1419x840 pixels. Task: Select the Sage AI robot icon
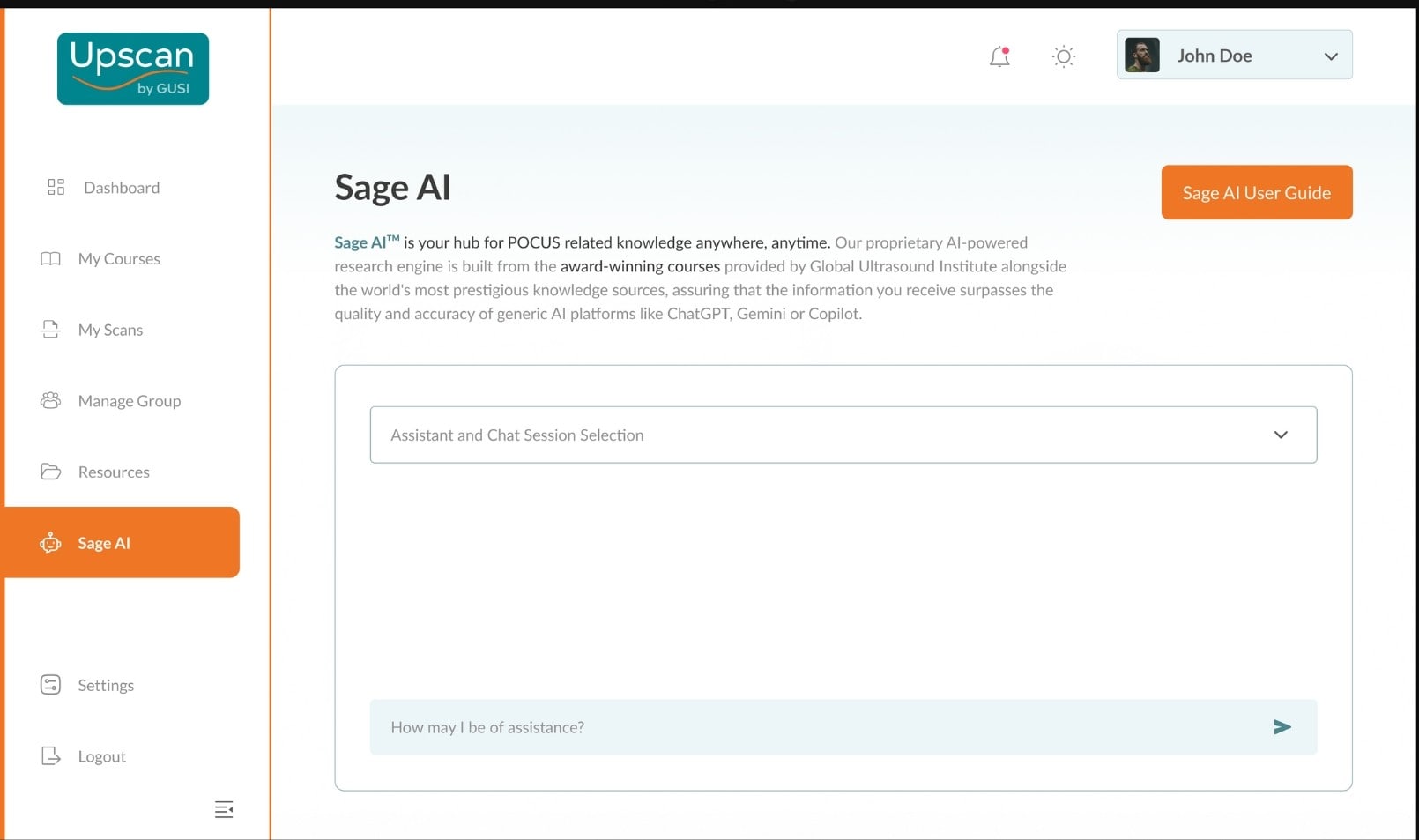pyautogui.click(x=51, y=543)
